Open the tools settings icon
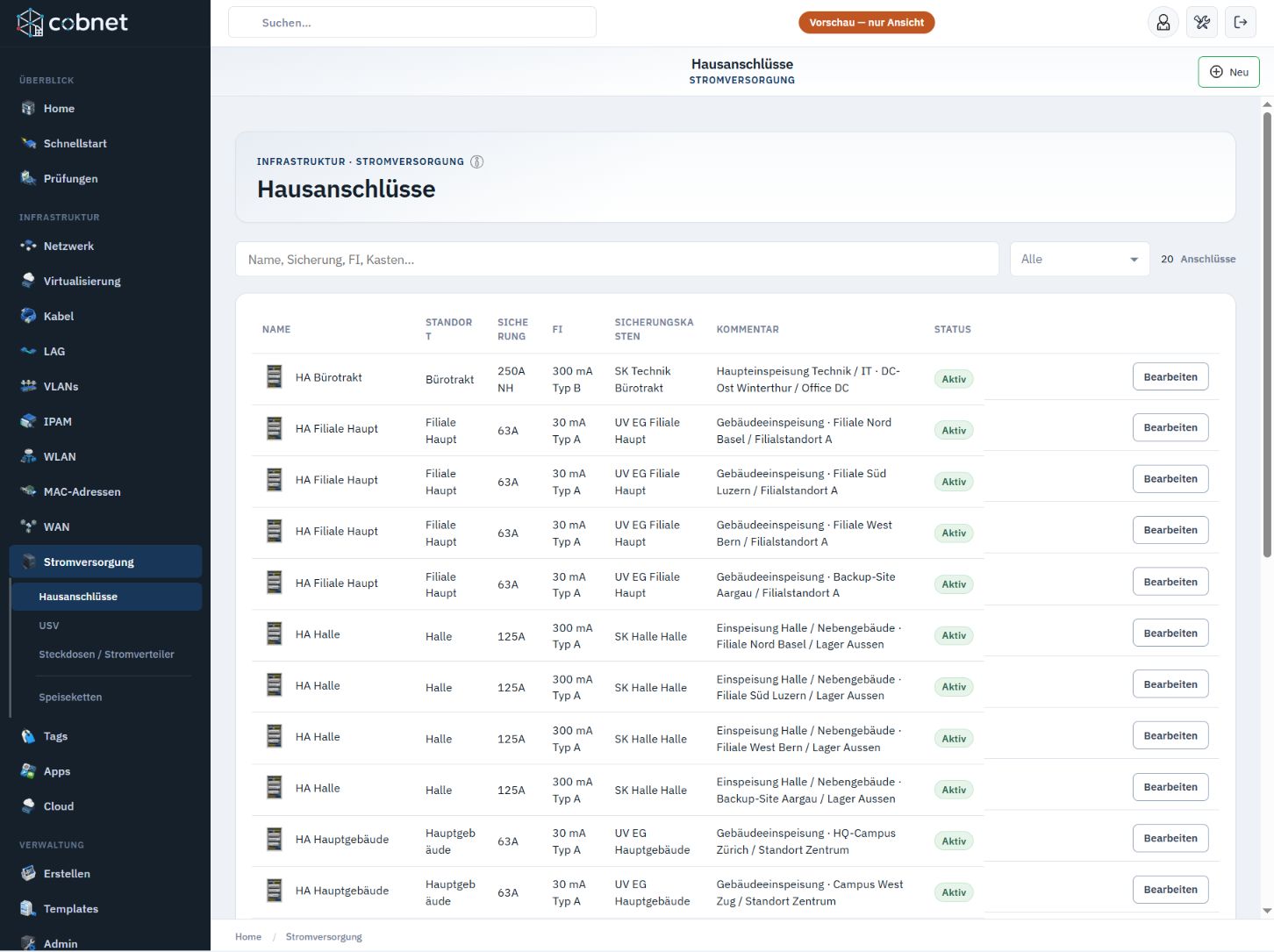1274x952 pixels. [1202, 23]
